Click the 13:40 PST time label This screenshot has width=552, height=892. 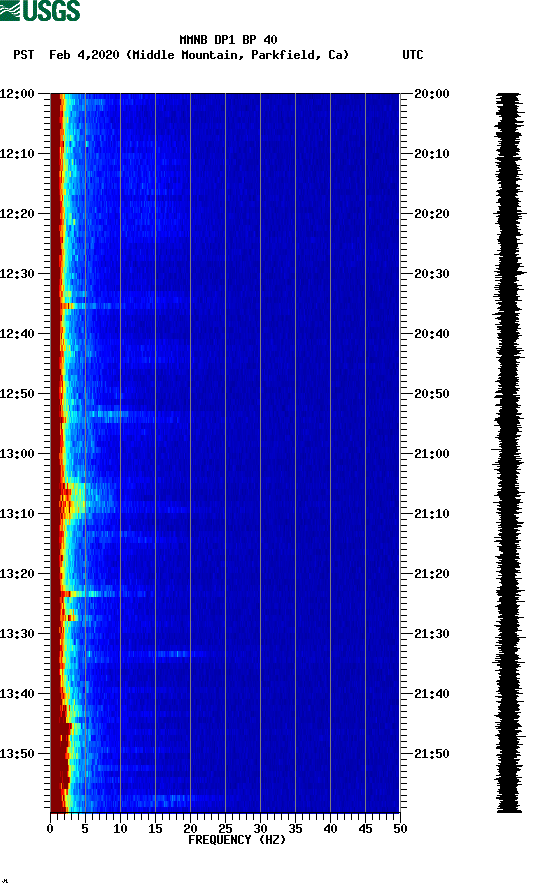17,694
